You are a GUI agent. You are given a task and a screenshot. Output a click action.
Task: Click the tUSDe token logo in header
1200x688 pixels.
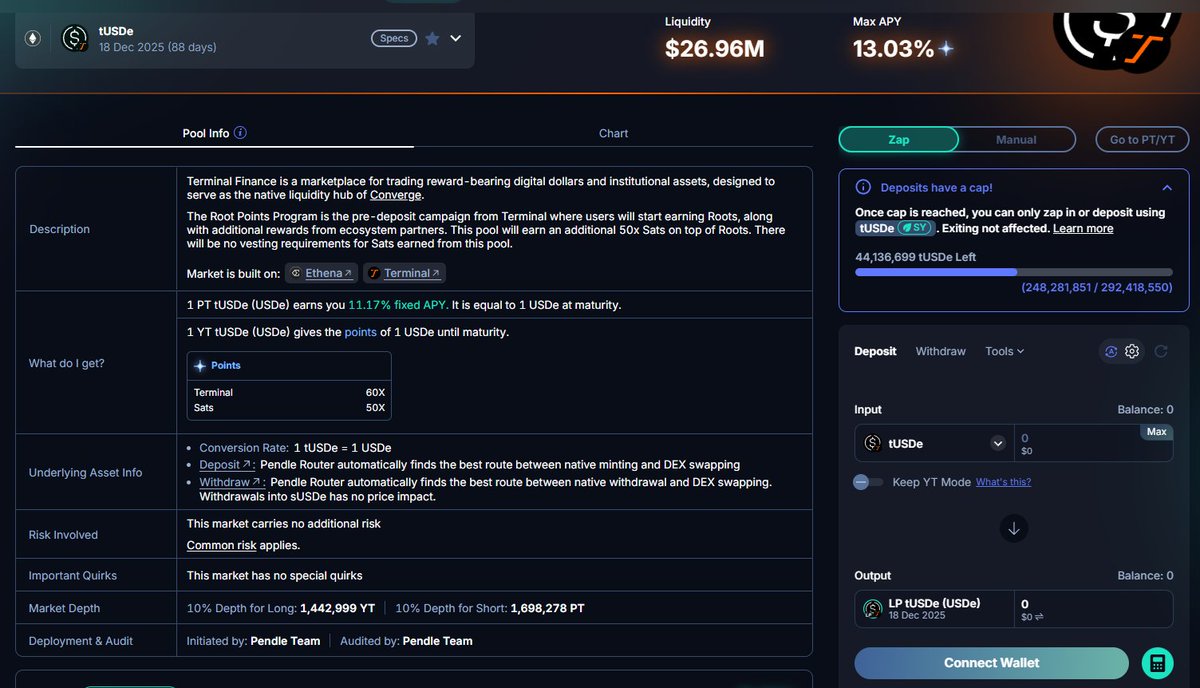click(75, 39)
